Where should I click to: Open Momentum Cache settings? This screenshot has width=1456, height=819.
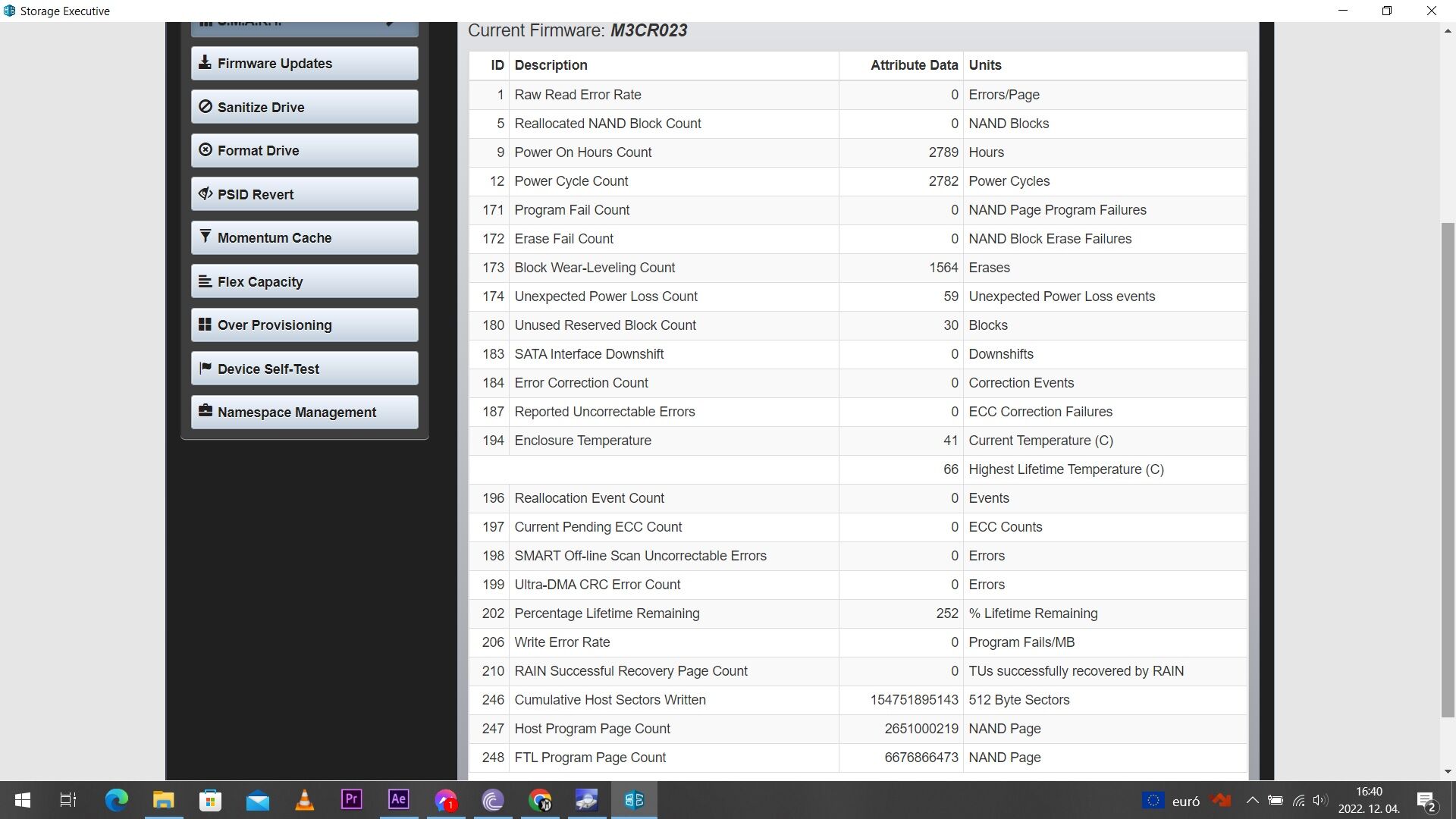304,238
